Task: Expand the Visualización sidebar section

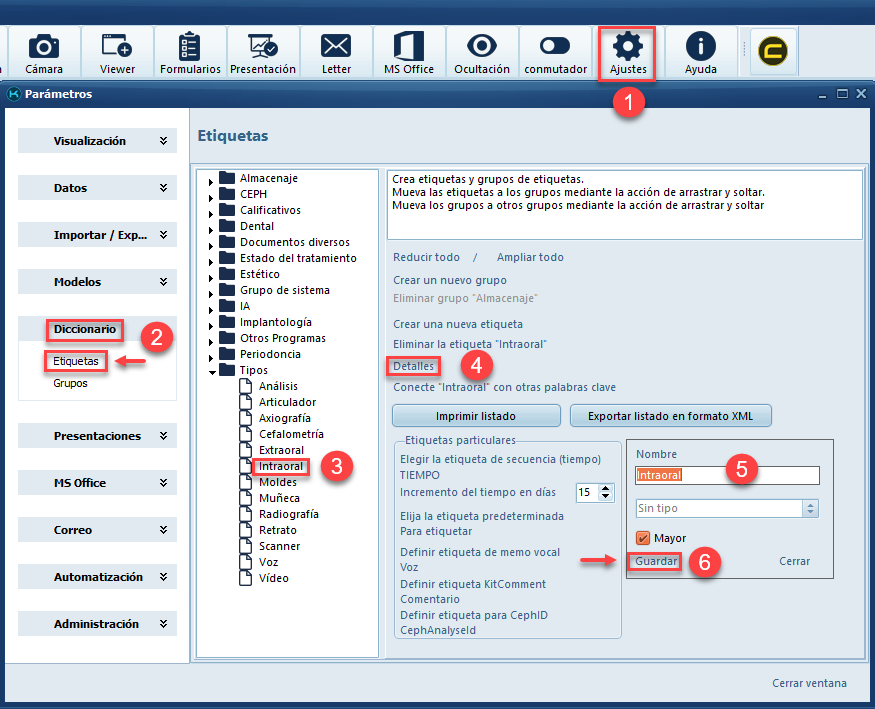Action: point(97,141)
